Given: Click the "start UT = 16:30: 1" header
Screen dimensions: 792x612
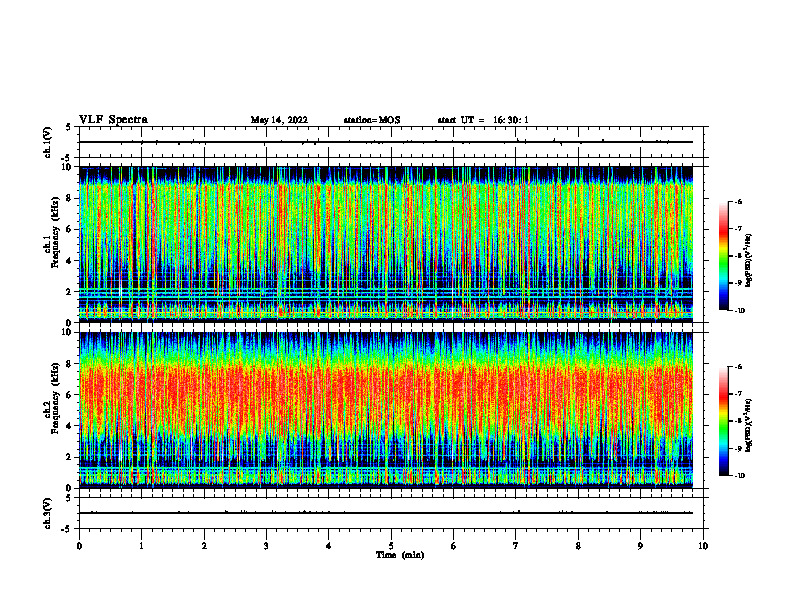Looking at the screenshot, I should tap(483, 120).
